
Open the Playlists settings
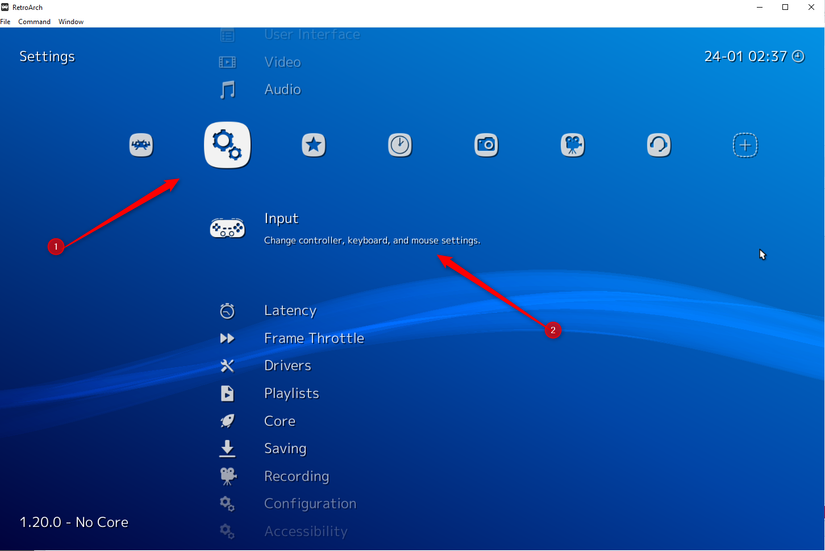[x=291, y=394]
